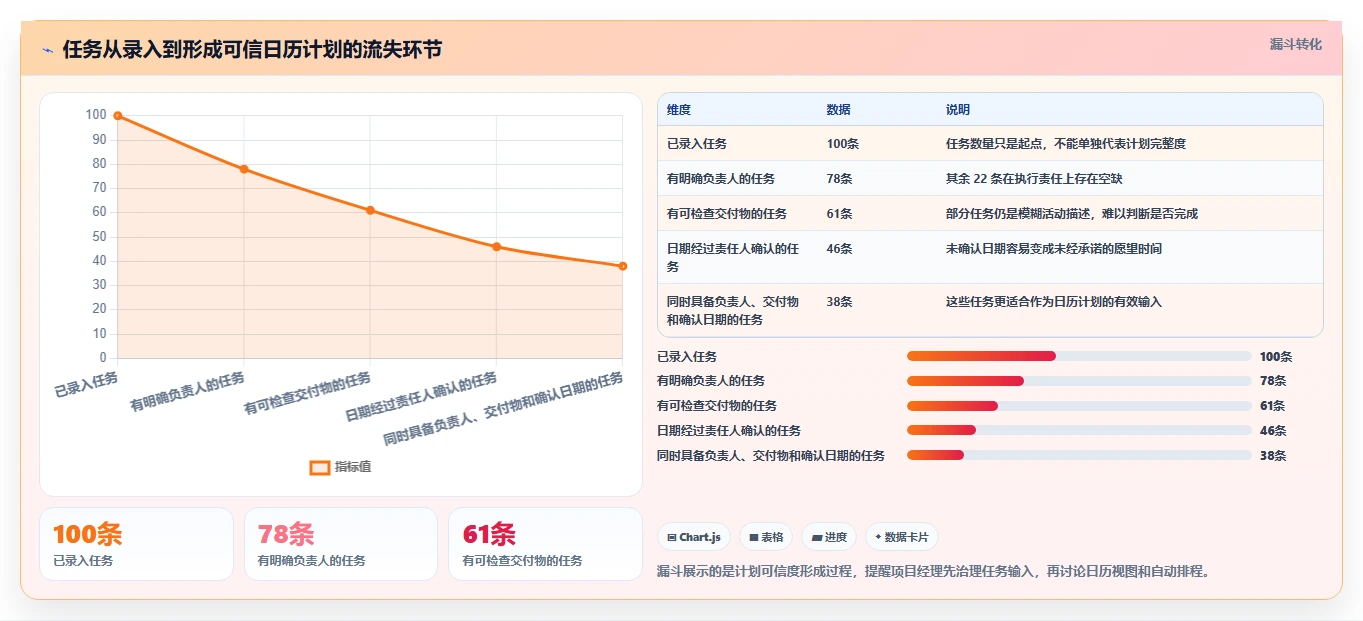Click the table value 61条

pos(840,214)
